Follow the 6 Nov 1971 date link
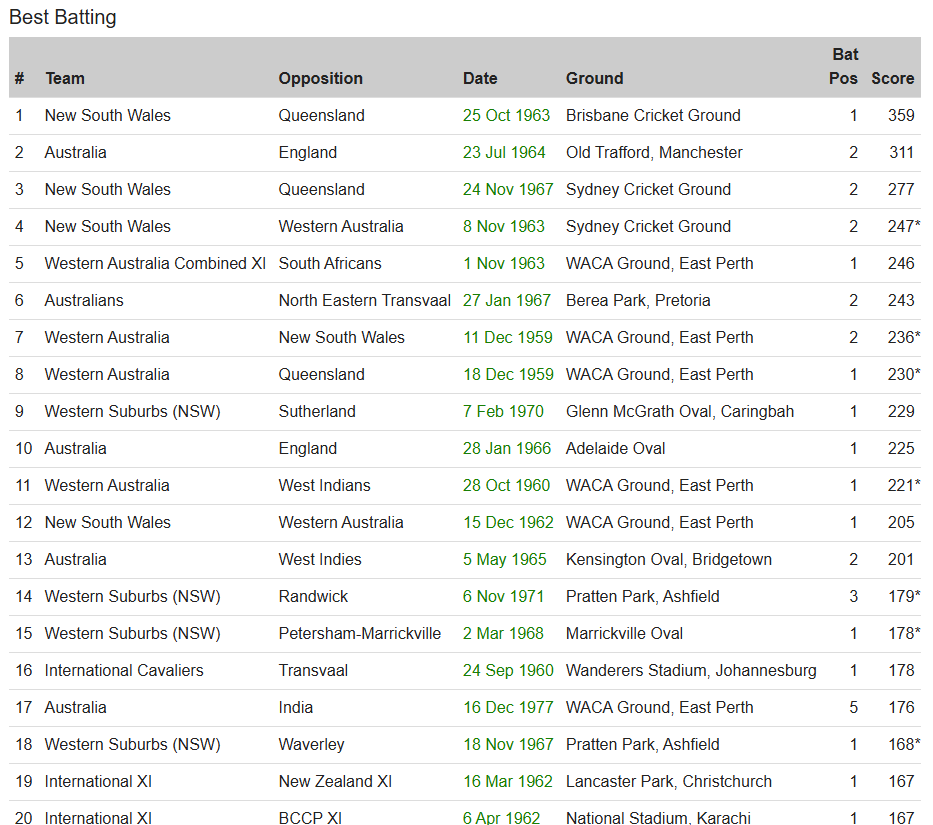Image resolution: width=933 pixels, height=825 pixels. 503,596
